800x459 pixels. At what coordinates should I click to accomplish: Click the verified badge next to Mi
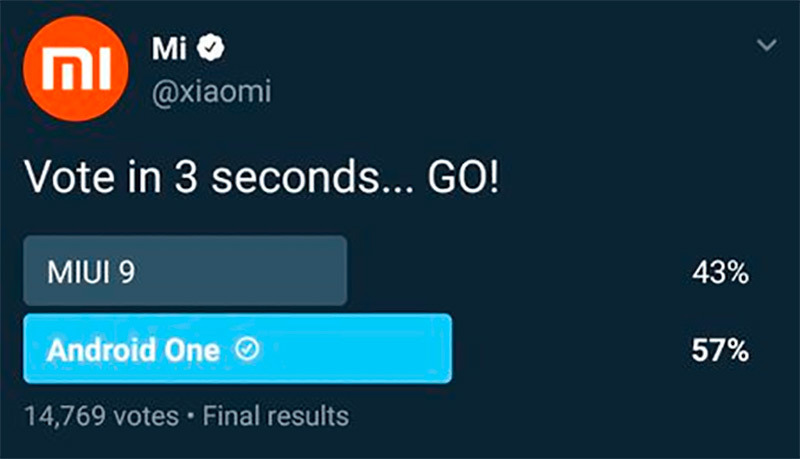(x=215, y=47)
